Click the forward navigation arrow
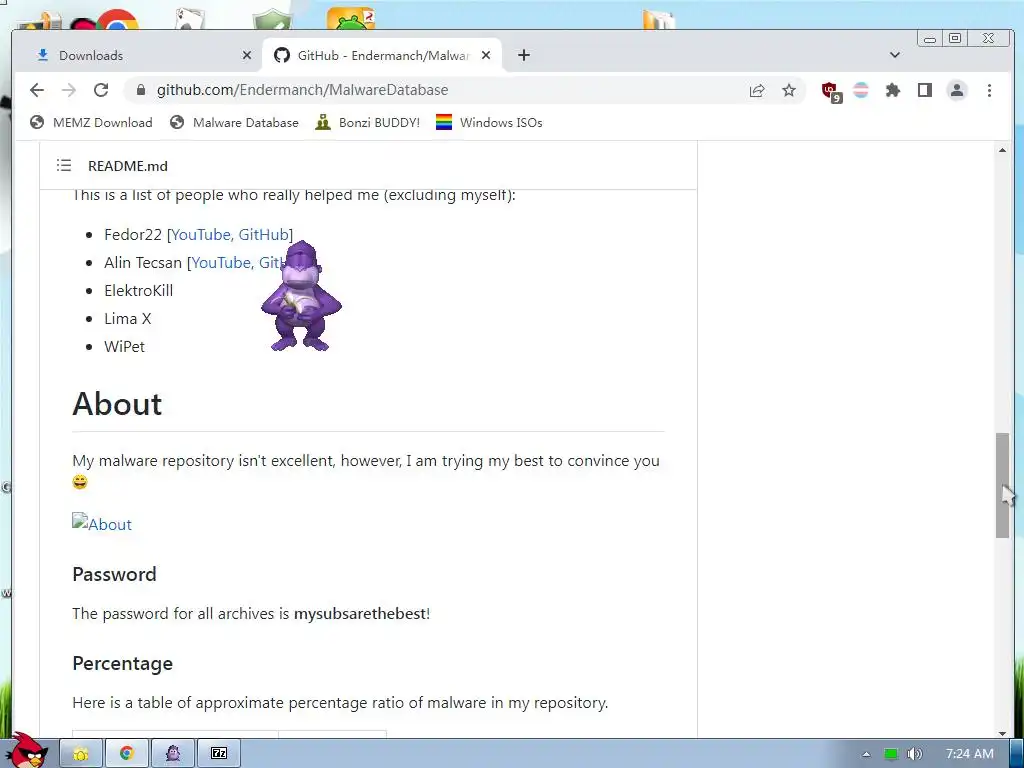The height and width of the screenshot is (768, 1024). [69, 90]
